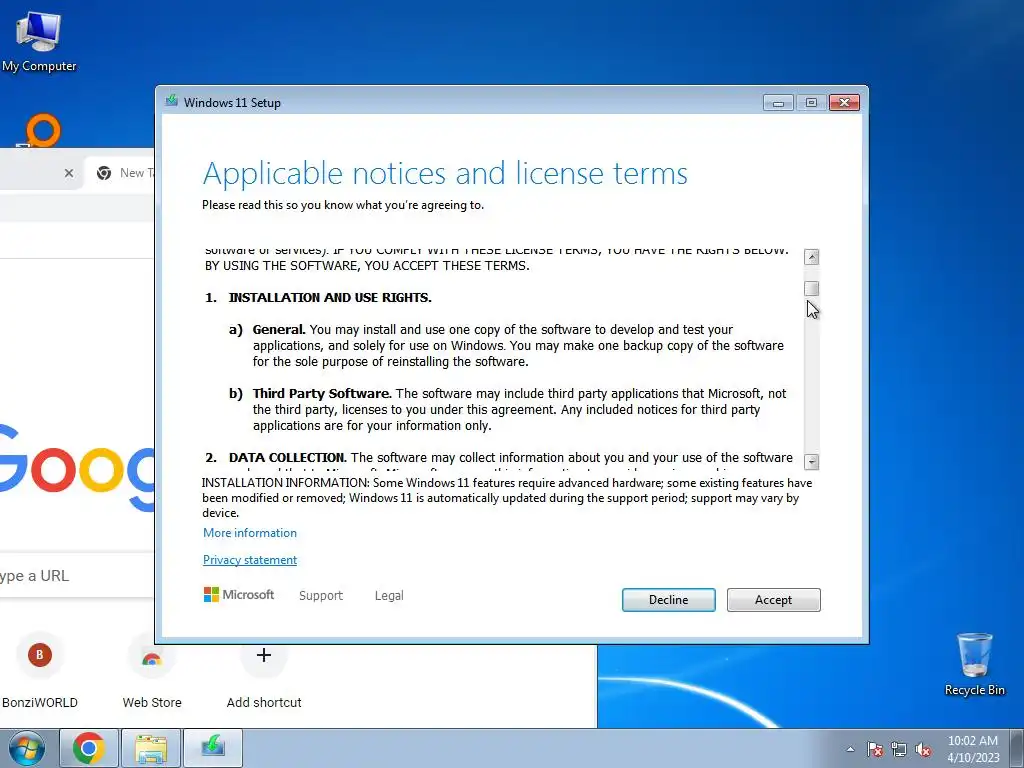The width and height of the screenshot is (1024, 768).
Task: Open the Privacy statement link
Action: [x=249, y=560]
